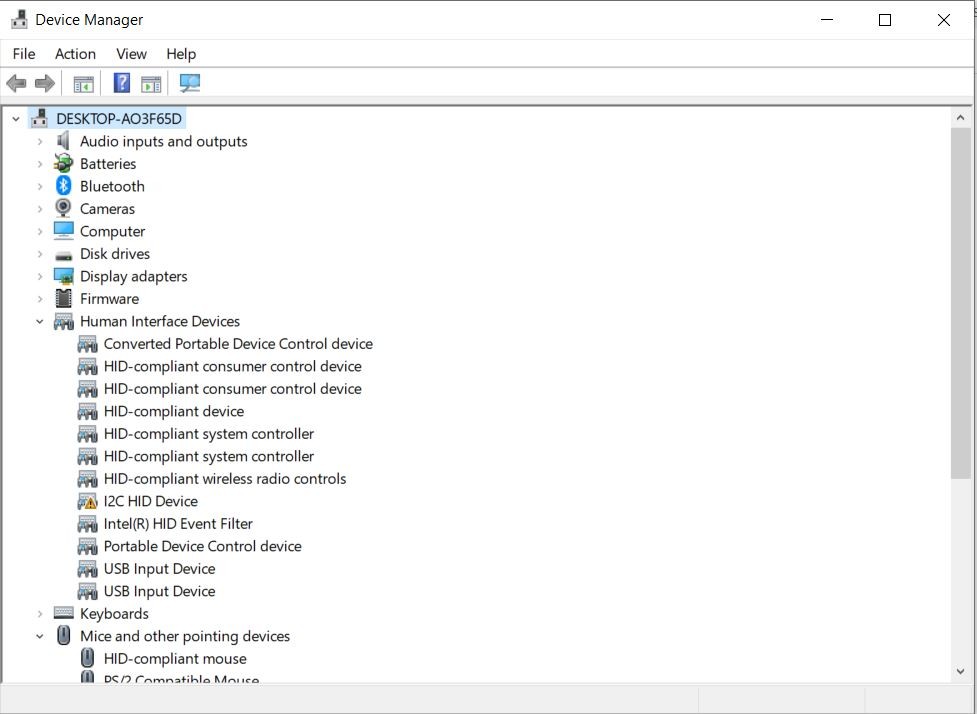Select 'Intel(R) HID Event Filter' text
Screen dimensions: 977x714
(178, 524)
